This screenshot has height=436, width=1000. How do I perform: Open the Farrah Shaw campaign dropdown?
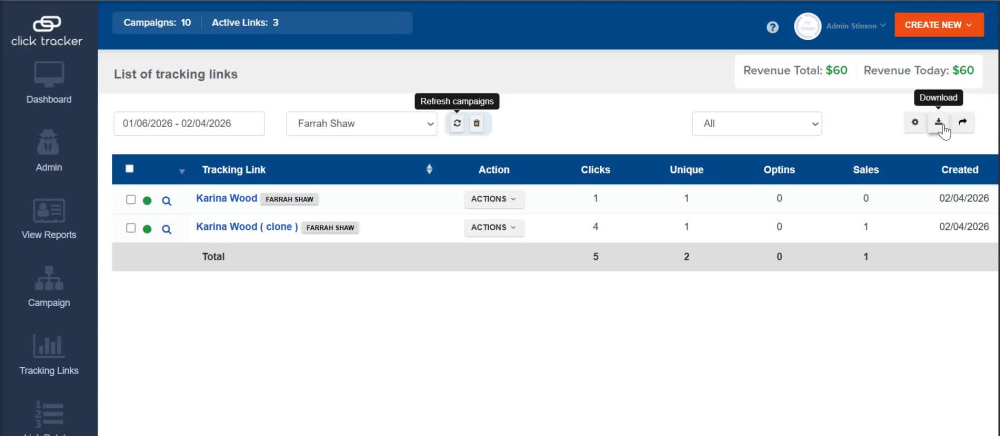tap(362, 124)
